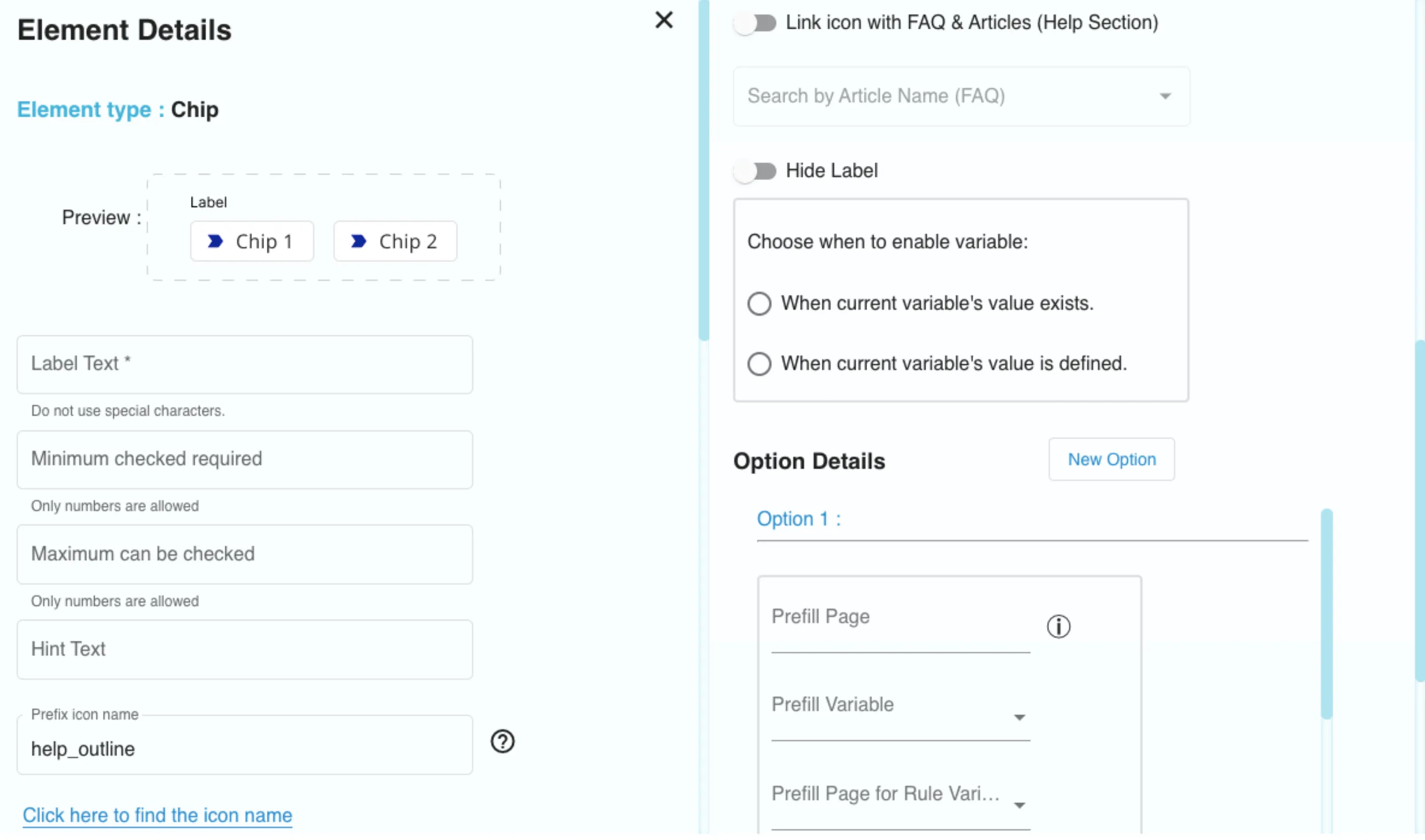Select the Chip 2 preview chip
This screenshot has width=1425, height=840.
tap(395, 241)
